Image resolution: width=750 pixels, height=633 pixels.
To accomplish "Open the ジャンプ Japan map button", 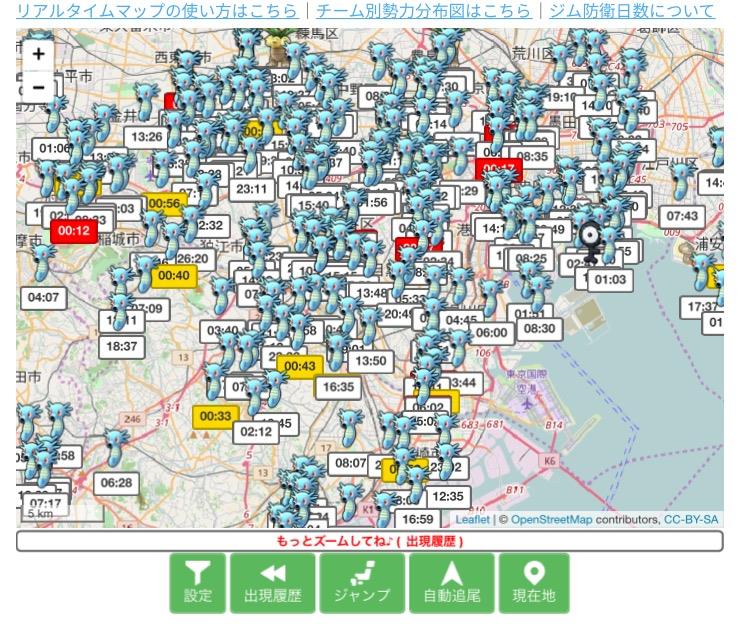I will coord(362,583).
